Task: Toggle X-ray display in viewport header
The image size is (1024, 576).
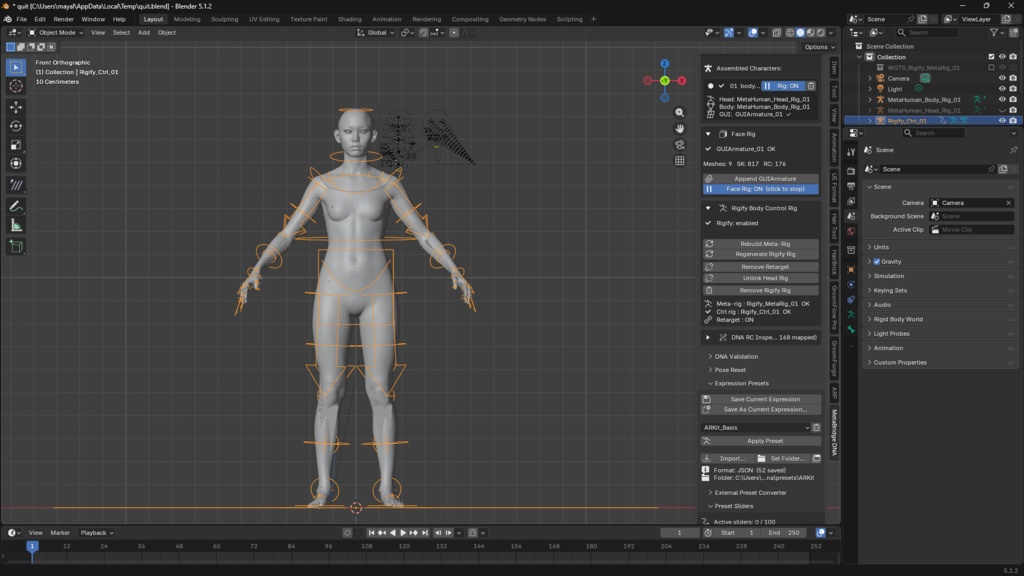Action: point(776,33)
